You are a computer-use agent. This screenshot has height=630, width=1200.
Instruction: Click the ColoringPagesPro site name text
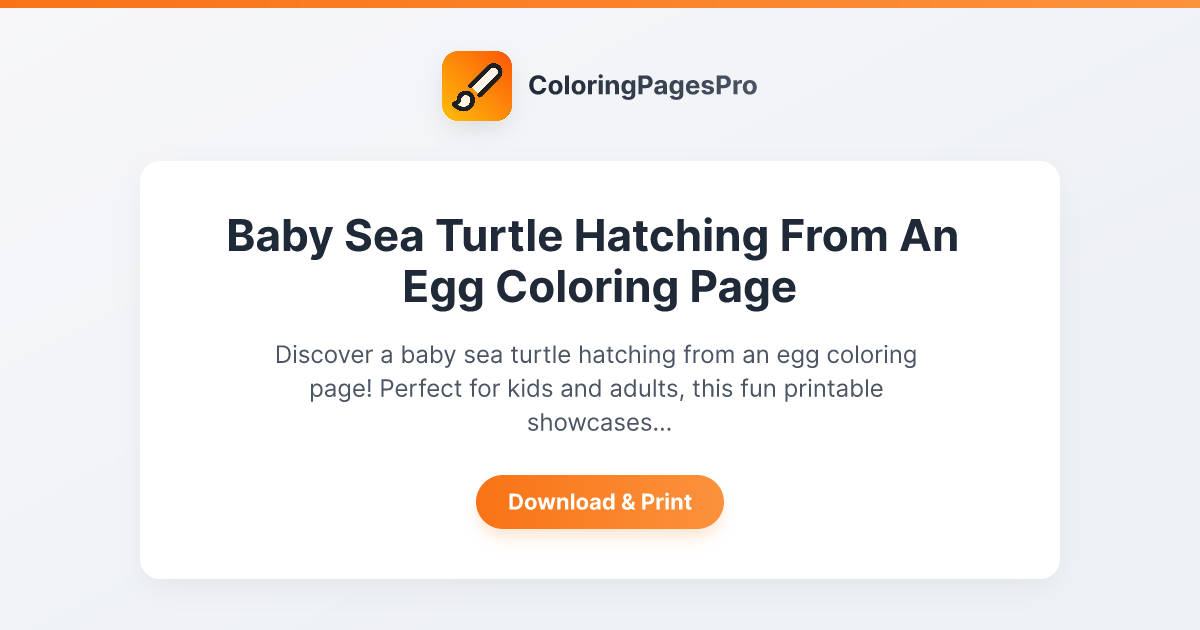(x=644, y=86)
